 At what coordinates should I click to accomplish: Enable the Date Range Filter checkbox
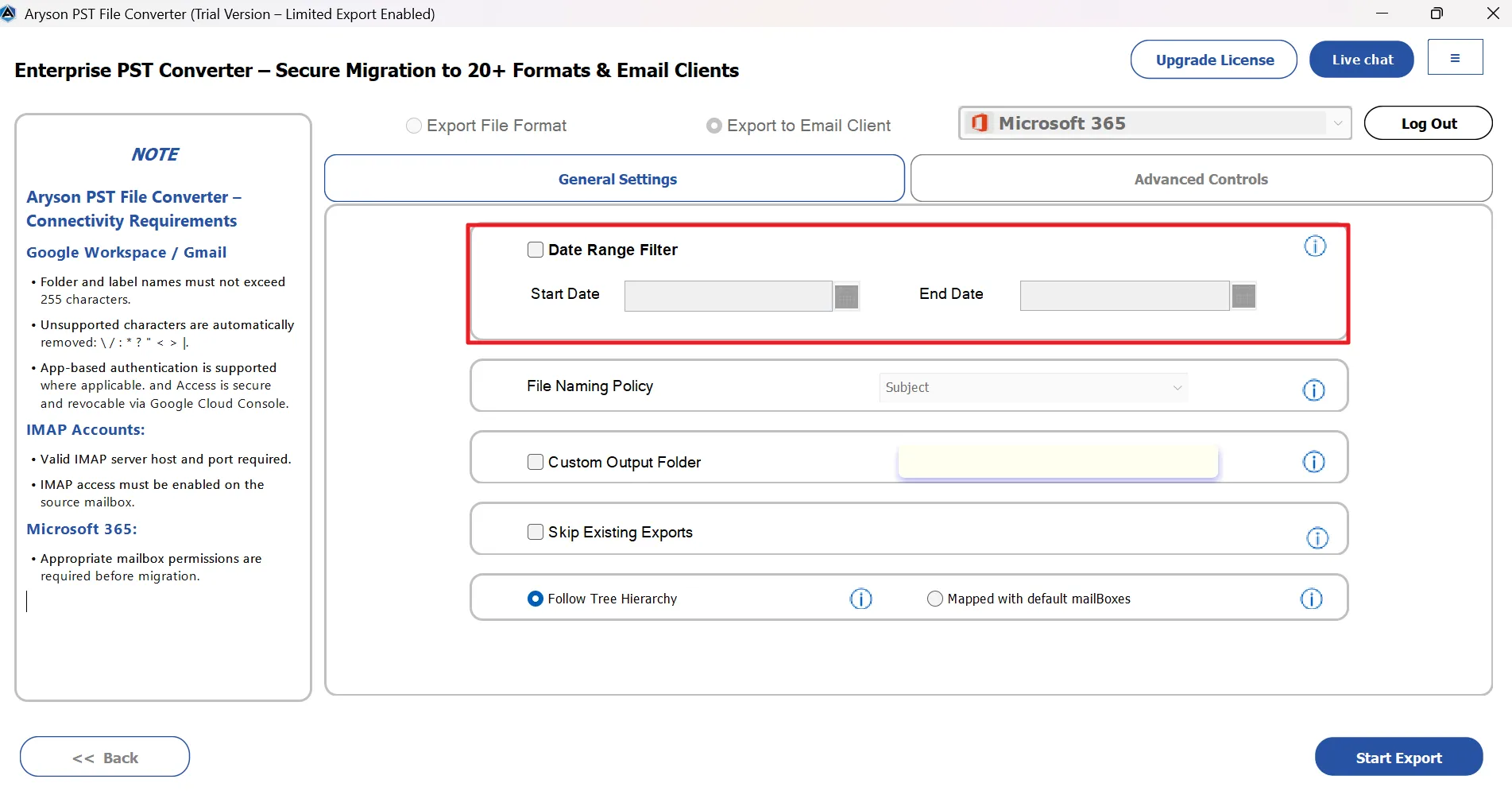pyautogui.click(x=536, y=250)
